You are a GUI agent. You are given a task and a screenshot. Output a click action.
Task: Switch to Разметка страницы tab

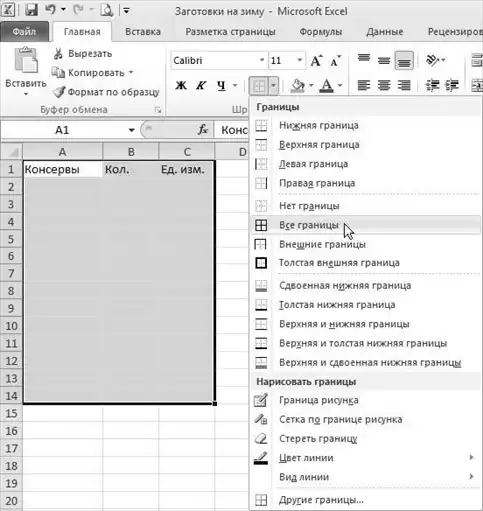point(230,32)
